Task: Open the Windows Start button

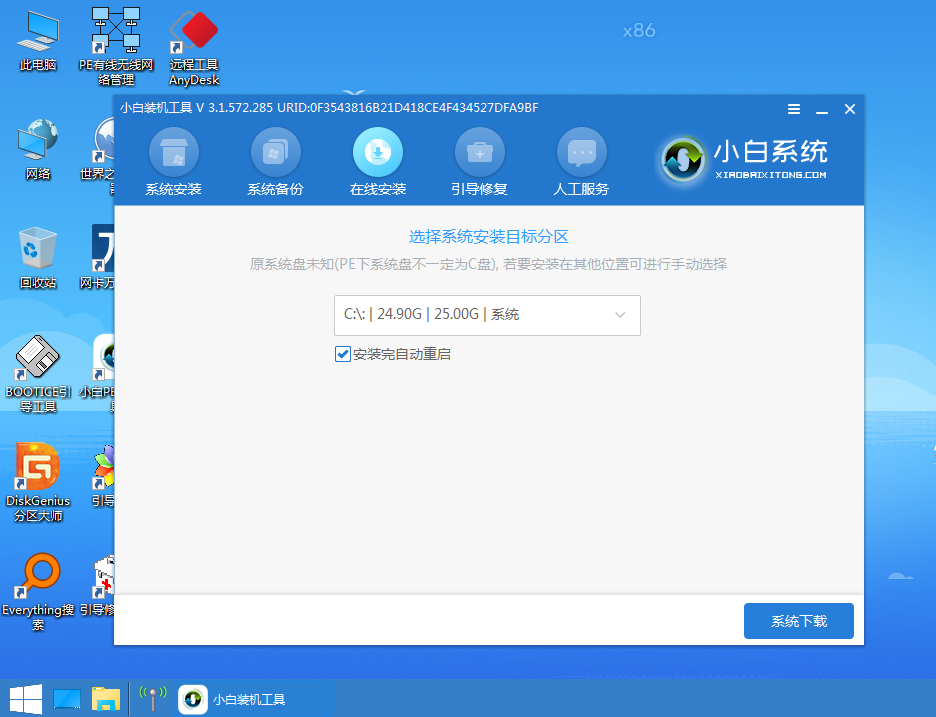Action: (x=26, y=698)
